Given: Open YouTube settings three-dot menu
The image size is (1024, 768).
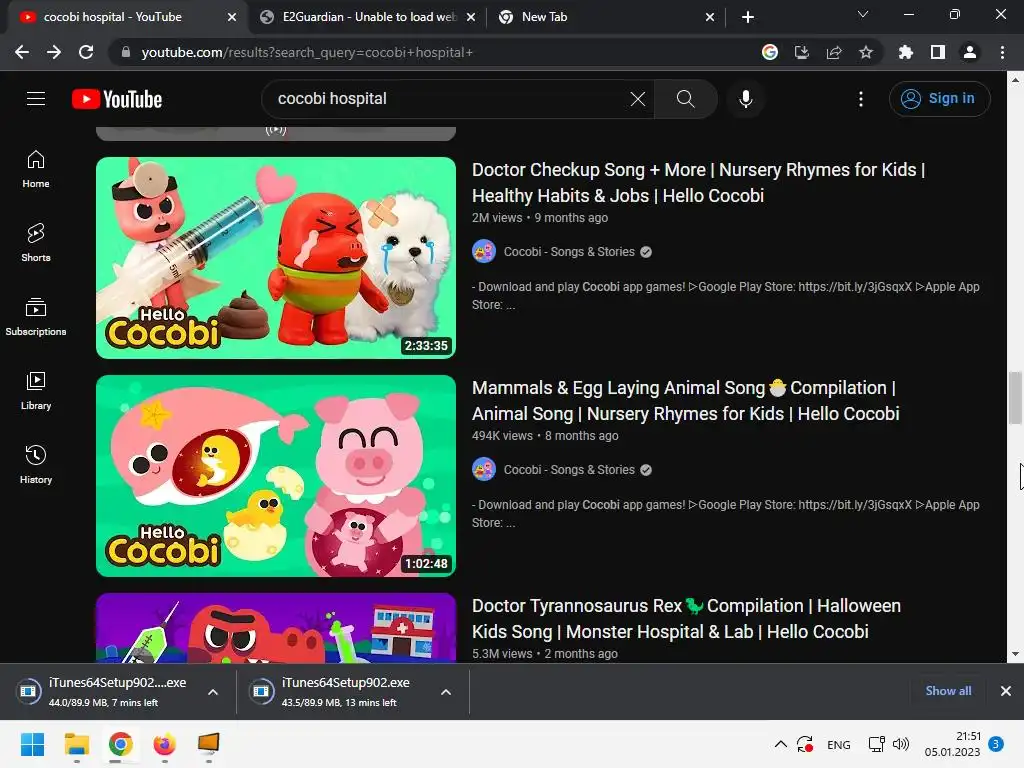Looking at the screenshot, I should (x=861, y=99).
